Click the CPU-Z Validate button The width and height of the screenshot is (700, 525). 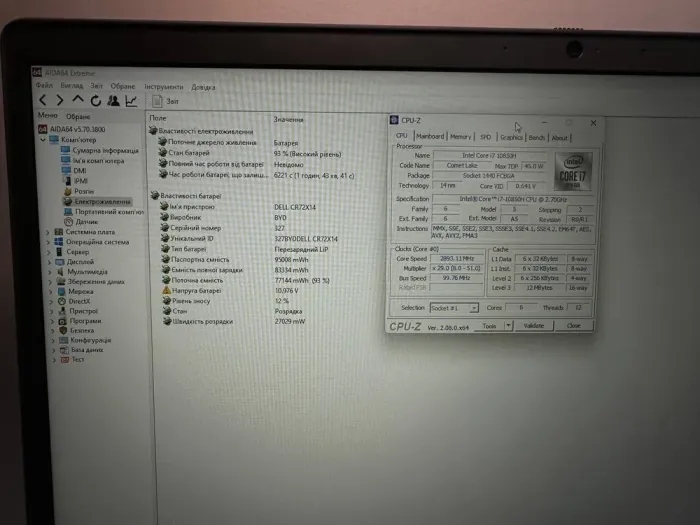click(x=533, y=325)
